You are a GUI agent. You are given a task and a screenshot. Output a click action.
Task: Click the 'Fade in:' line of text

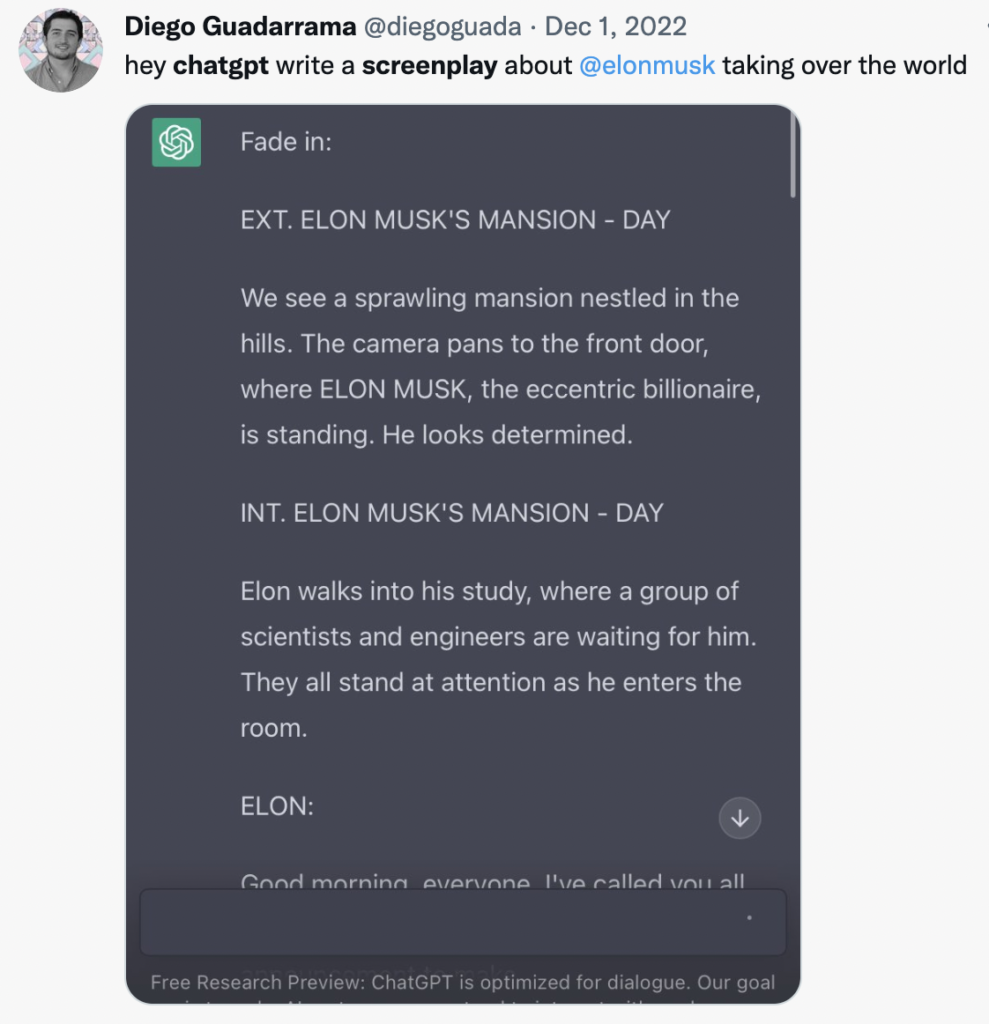point(286,142)
